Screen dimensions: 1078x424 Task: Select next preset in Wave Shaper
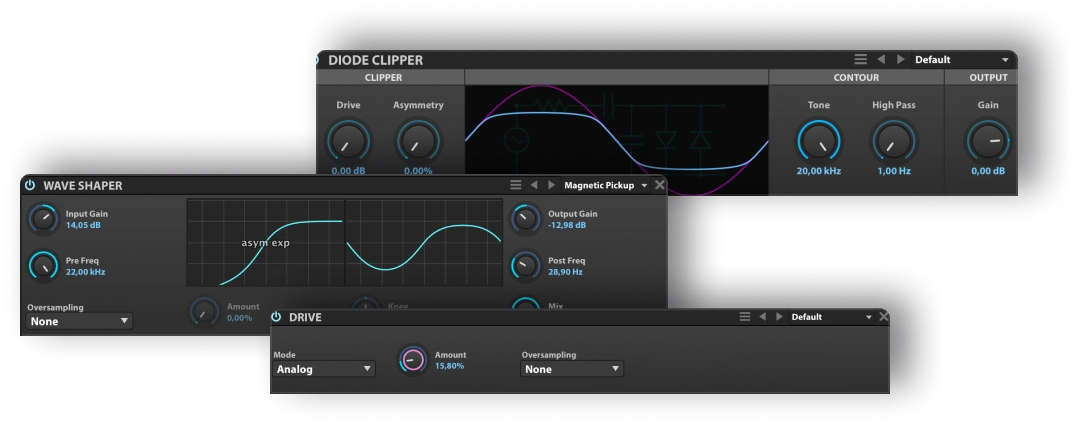(551, 185)
